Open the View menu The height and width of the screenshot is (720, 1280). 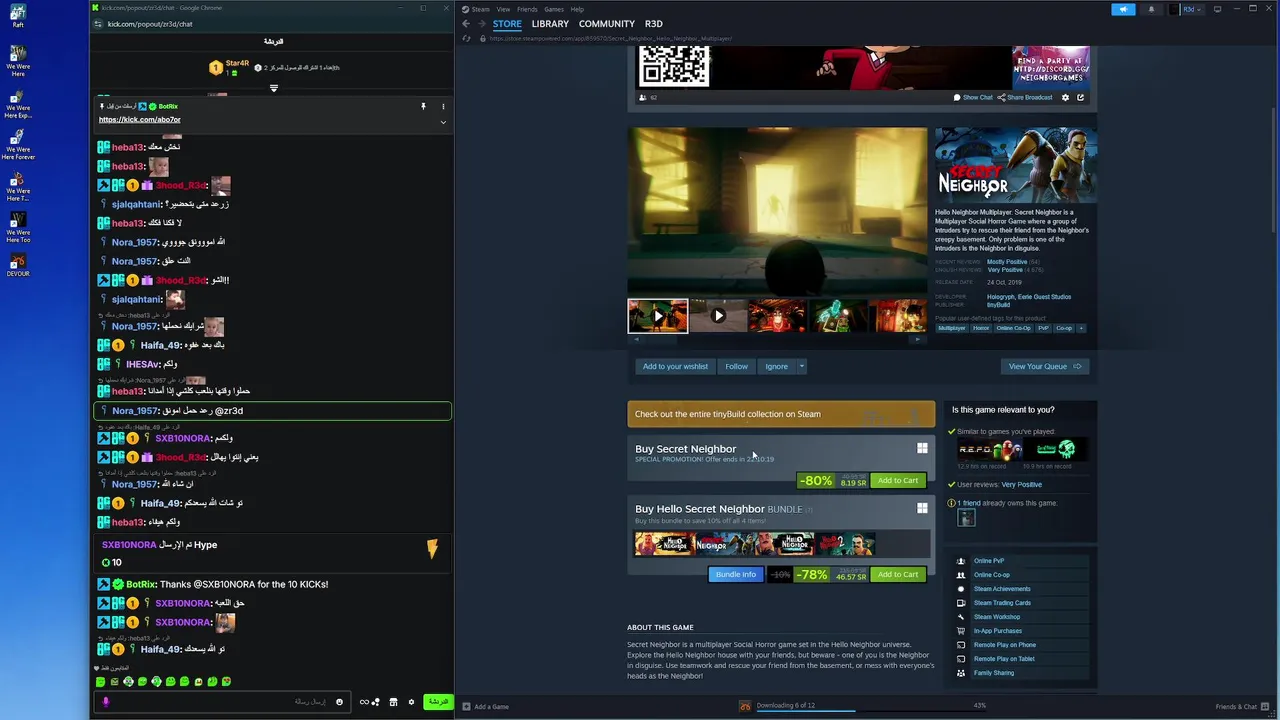click(x=504, y=9)
